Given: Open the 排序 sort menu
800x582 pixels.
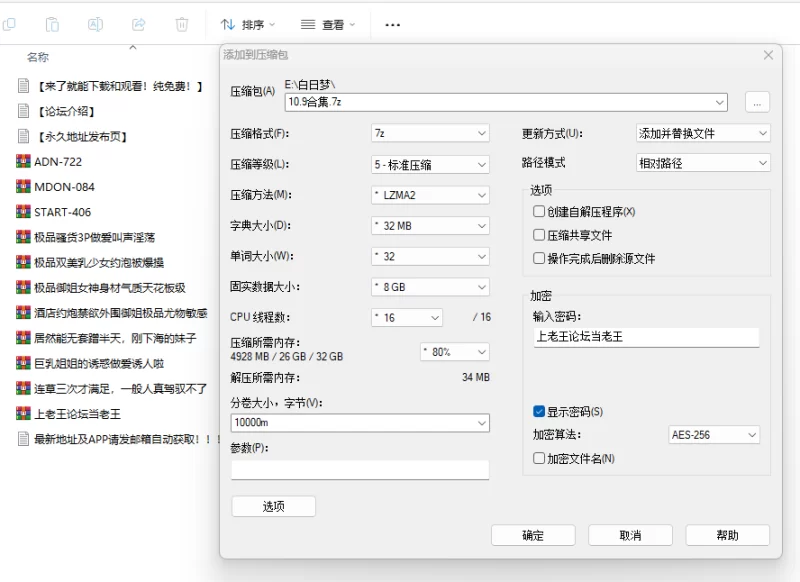Looking at the screenshot, I should pos(248,24).
